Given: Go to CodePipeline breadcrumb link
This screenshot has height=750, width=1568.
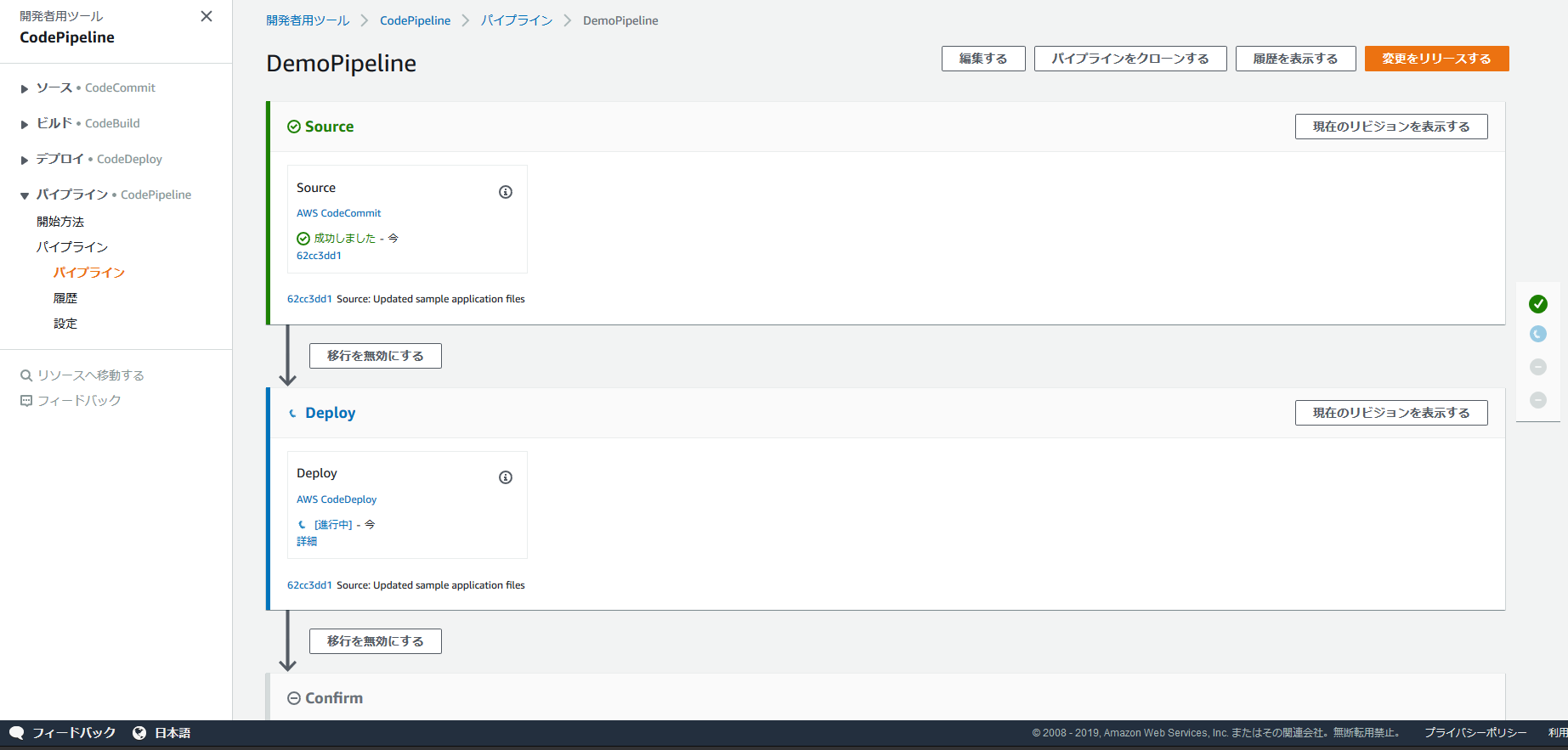Looking at the screenshot, I should [x=415, y=20].
